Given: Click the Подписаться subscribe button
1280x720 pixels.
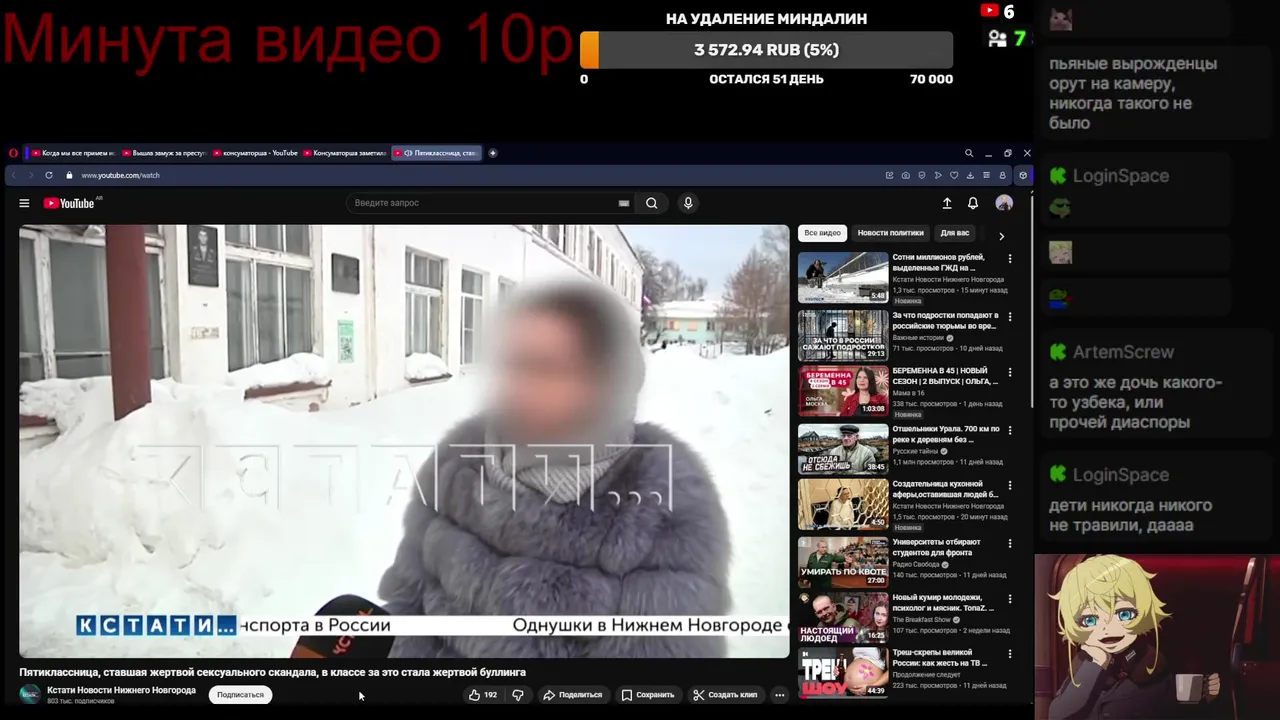Looking at the screenshot, I should 240,695.
